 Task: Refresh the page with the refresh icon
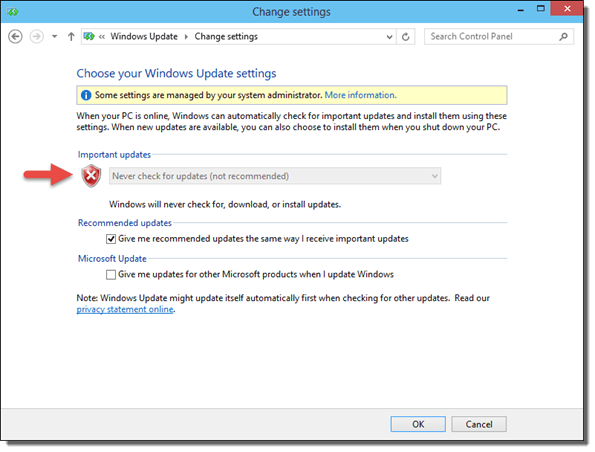pos(406,37)
